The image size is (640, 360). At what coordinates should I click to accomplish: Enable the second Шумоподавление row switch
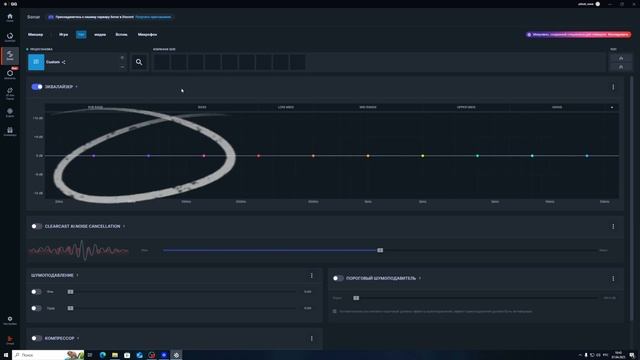[x=36, y=308]
